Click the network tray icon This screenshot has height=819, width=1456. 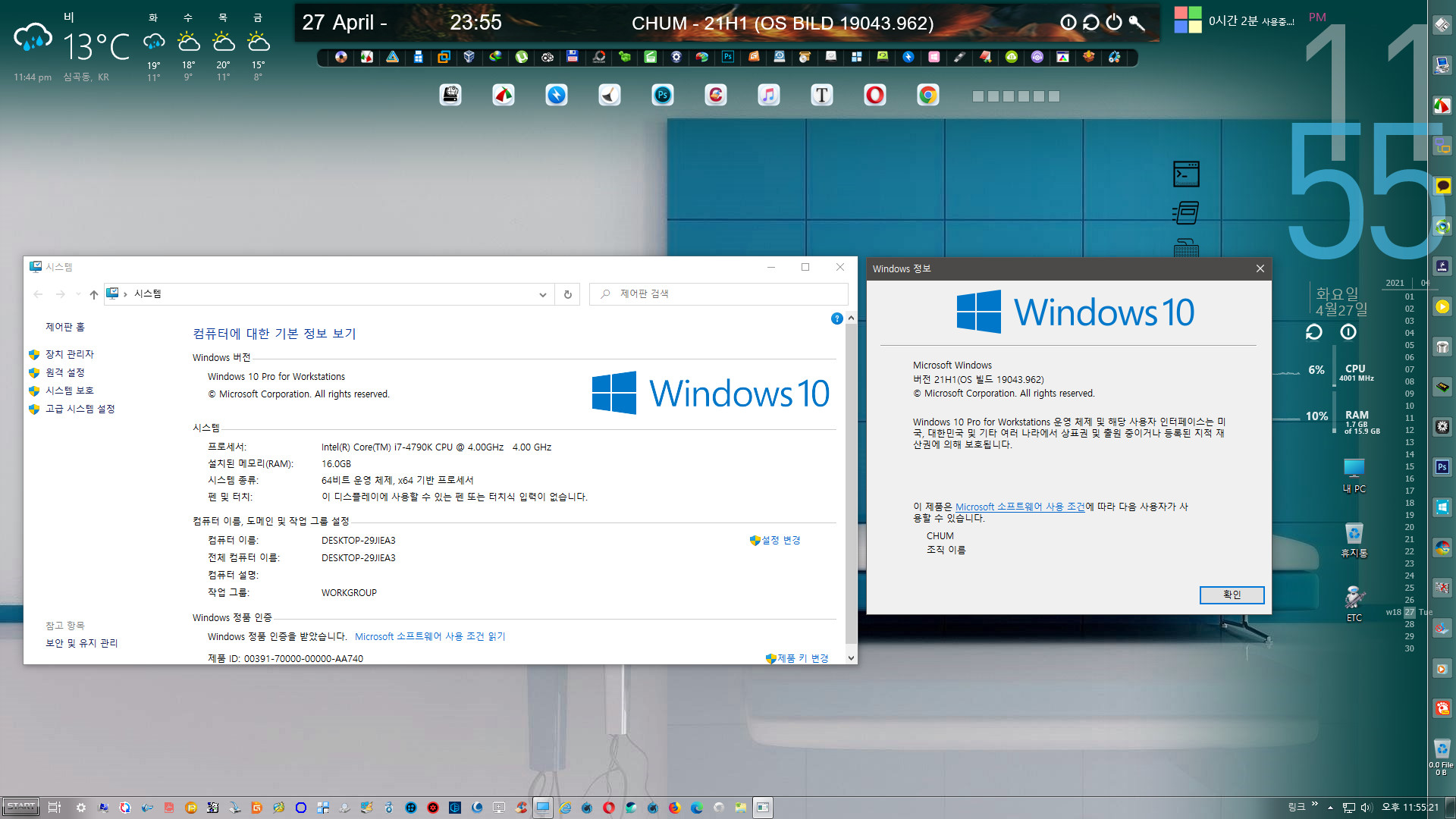click(1349, 808)
